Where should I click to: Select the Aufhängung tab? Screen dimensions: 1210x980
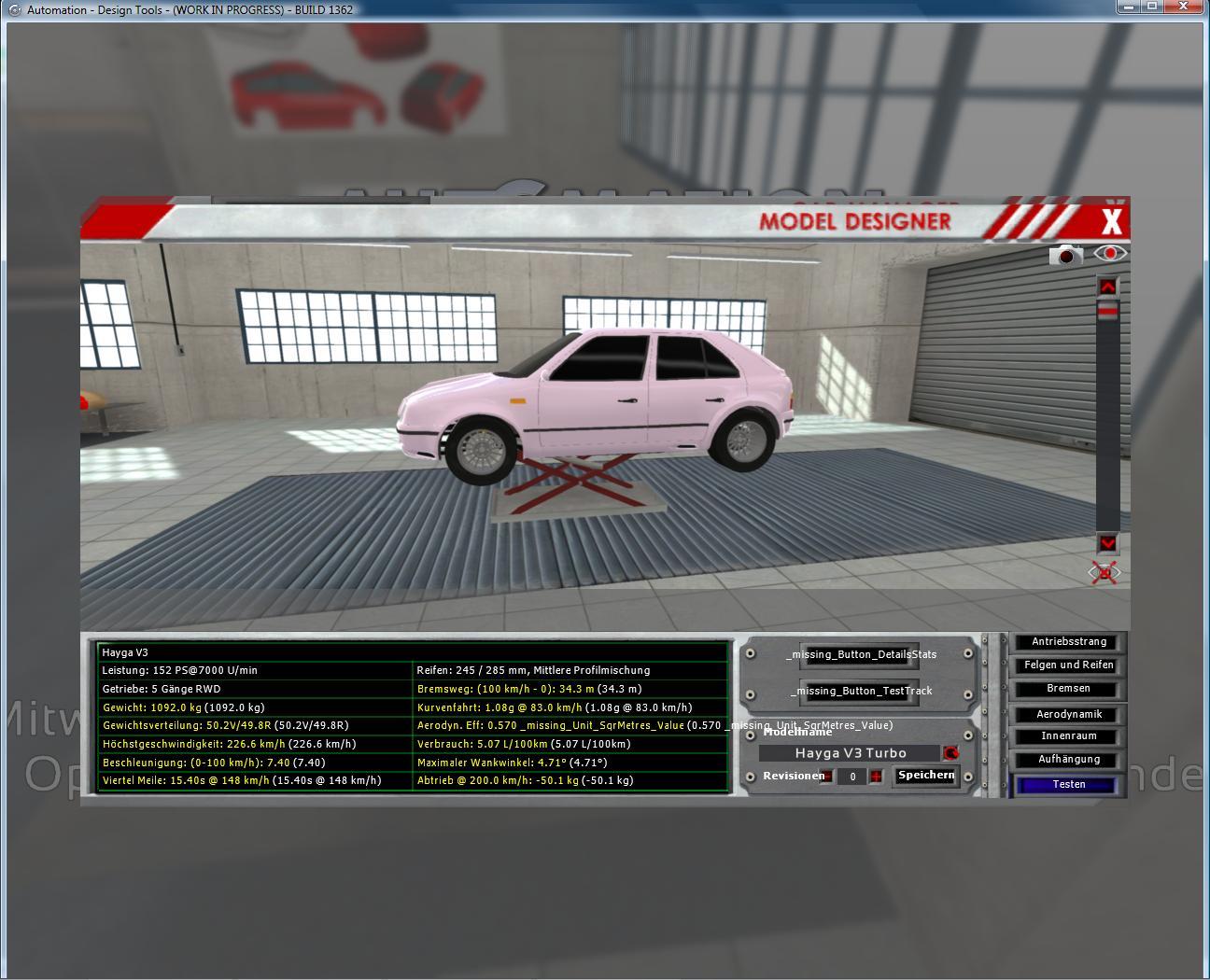[x=1069, y=760]
